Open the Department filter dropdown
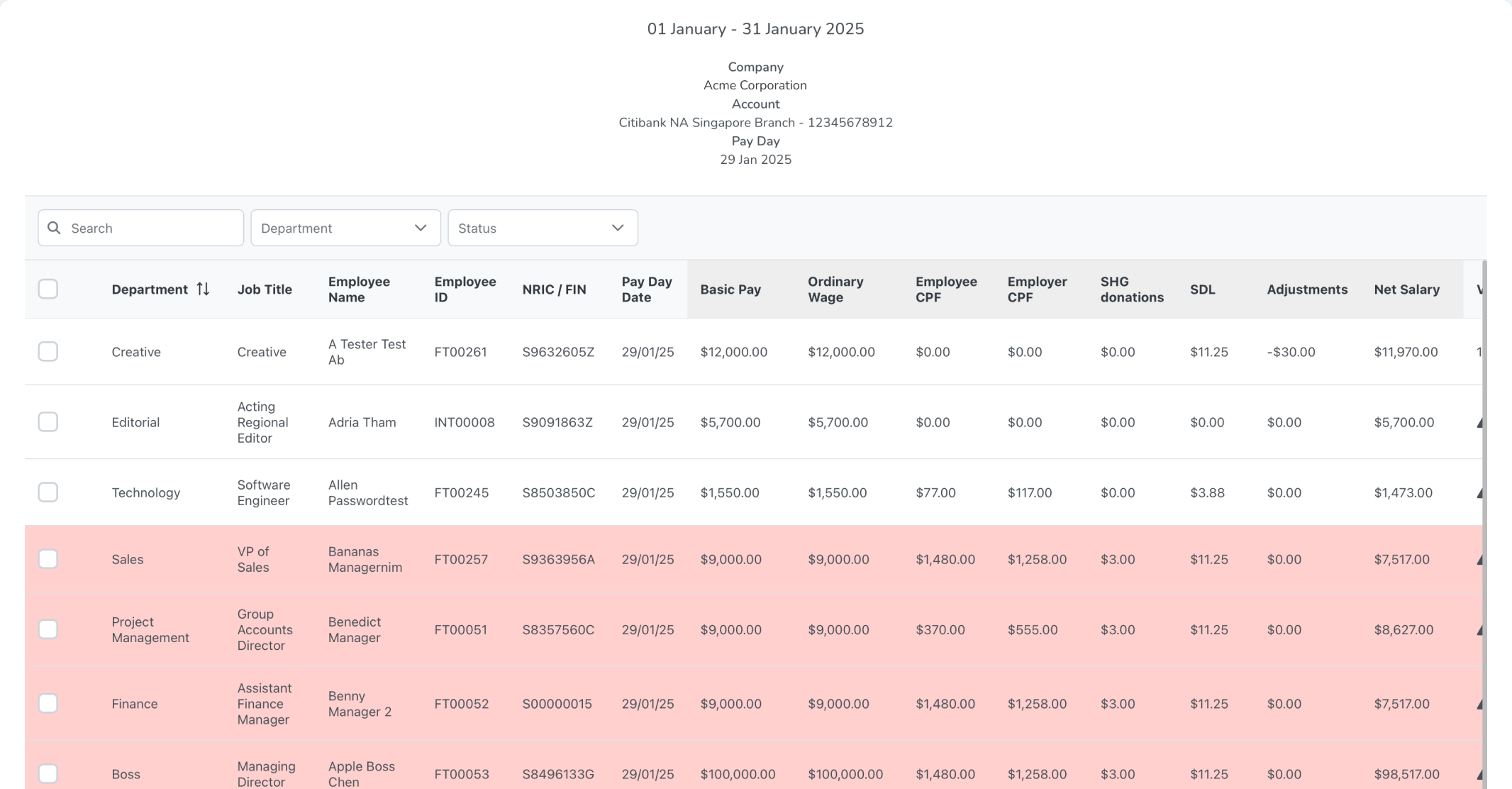This screenshot has width=1512, height=789. point(333,228)
